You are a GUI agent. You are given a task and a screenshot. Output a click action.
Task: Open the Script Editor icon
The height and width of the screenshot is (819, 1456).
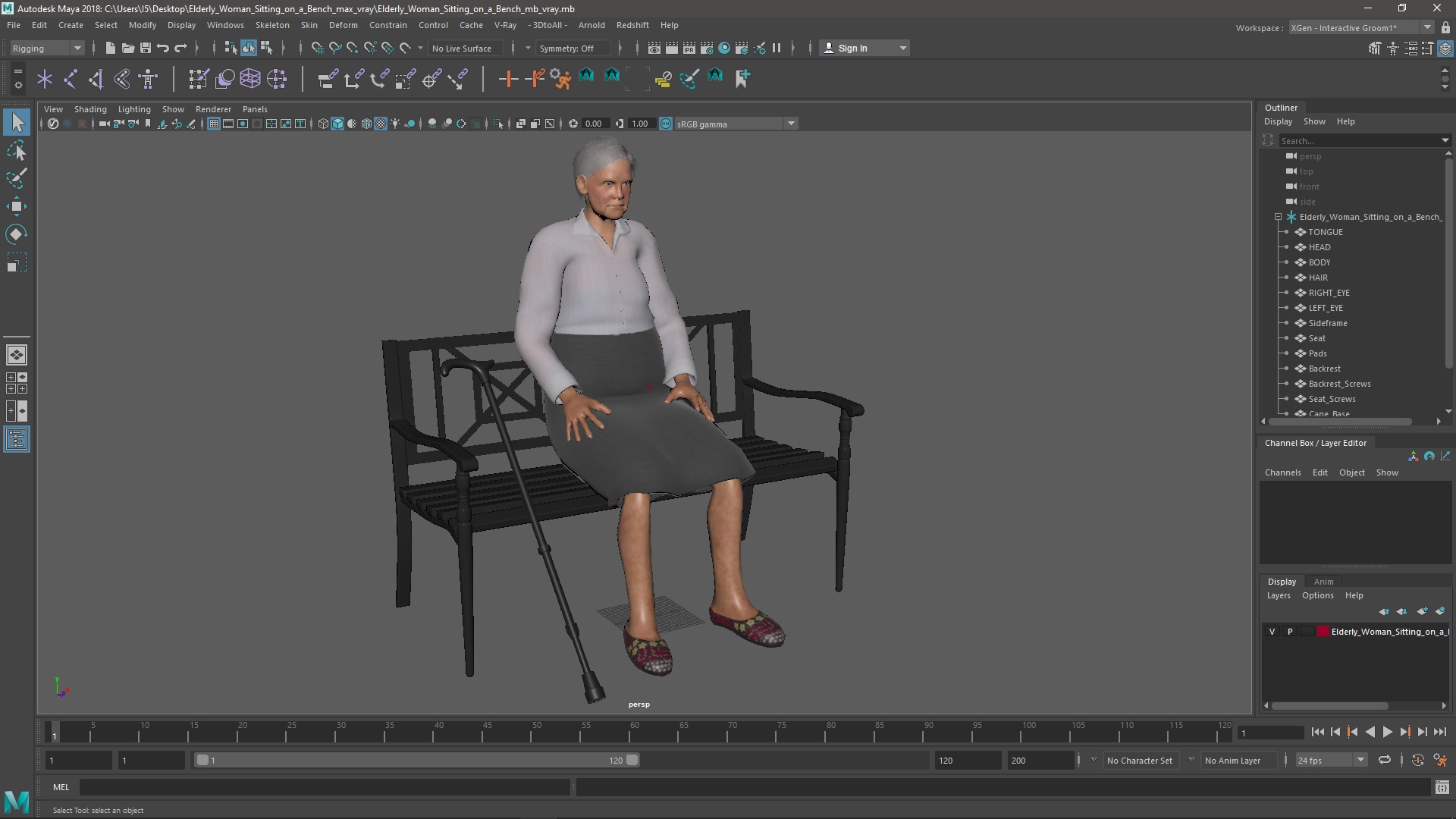point(1442,788)
